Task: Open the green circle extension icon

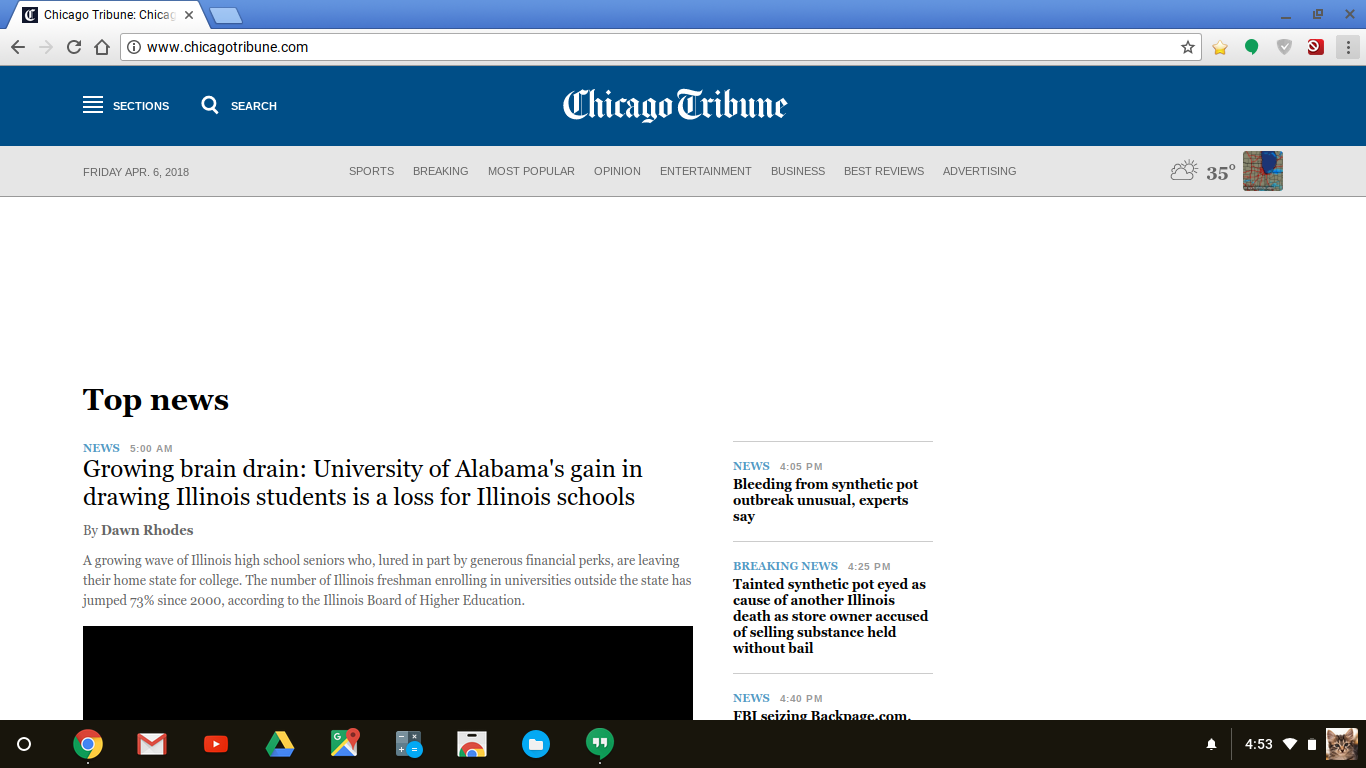Action: [x=1251, y=47]
